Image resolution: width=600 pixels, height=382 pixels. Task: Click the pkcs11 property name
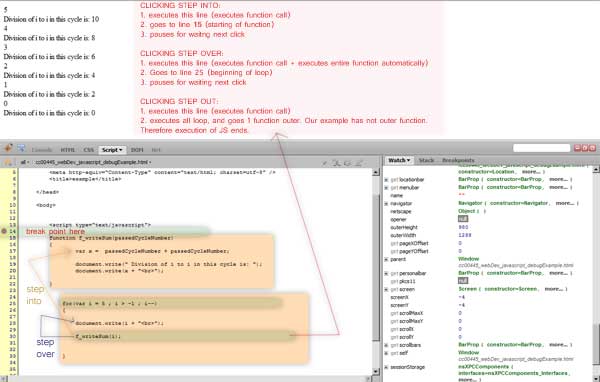407,281
